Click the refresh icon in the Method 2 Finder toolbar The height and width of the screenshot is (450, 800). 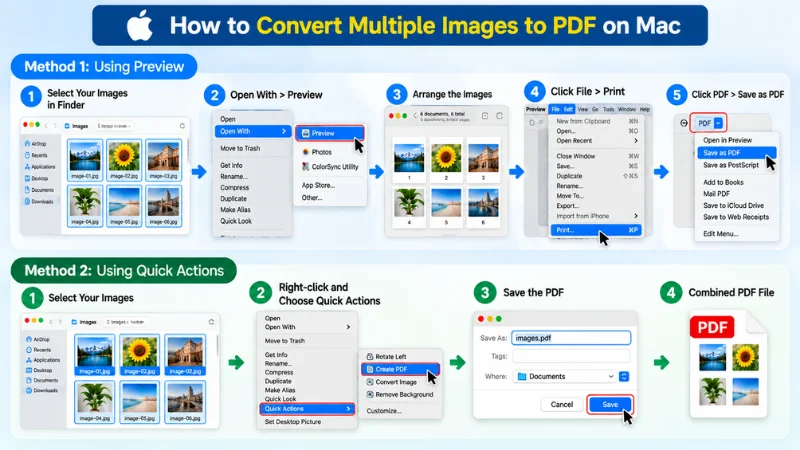211,322
